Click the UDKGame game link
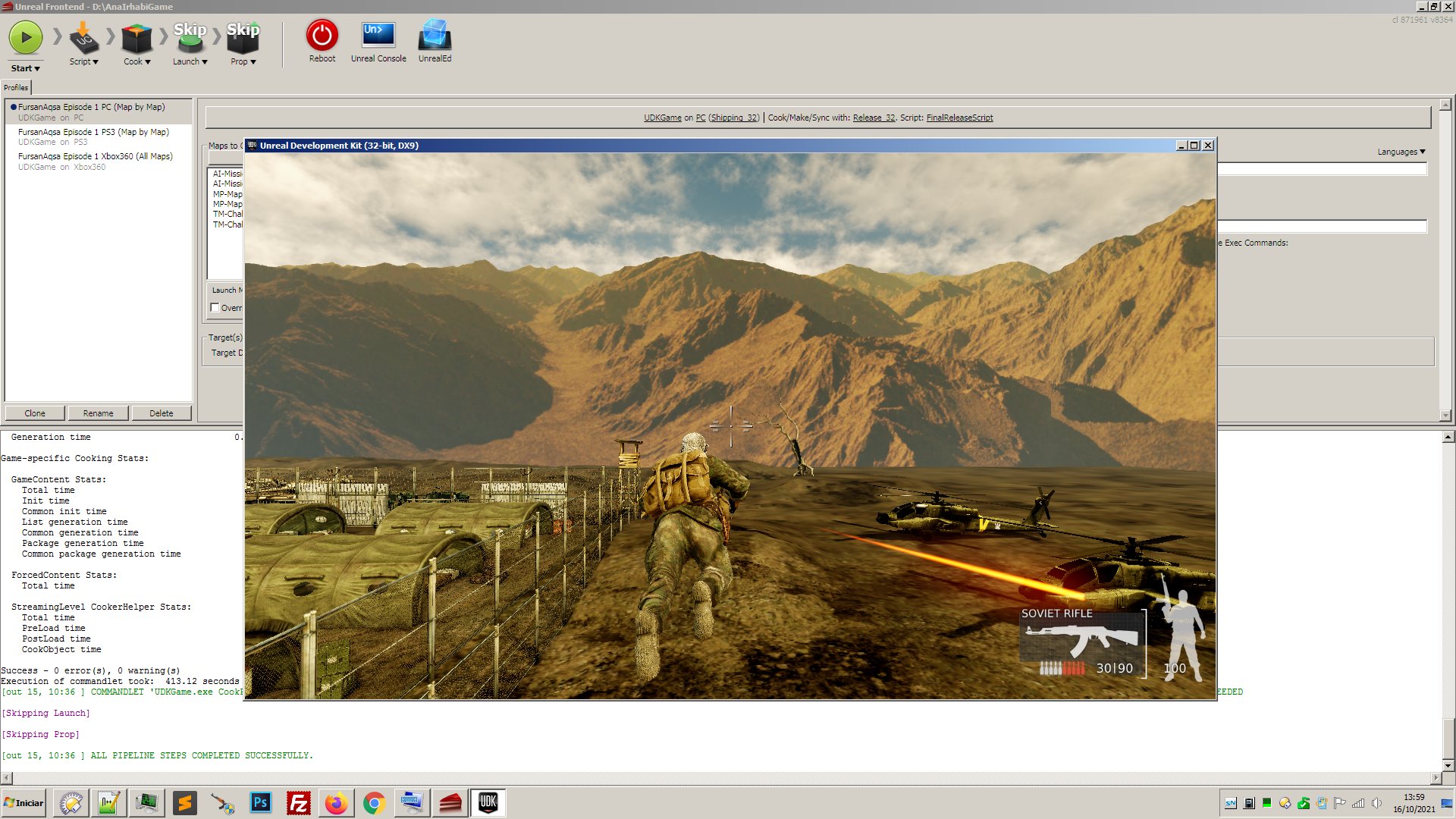The width and height of the screenshot is (1456, 819). coord(663,118)
